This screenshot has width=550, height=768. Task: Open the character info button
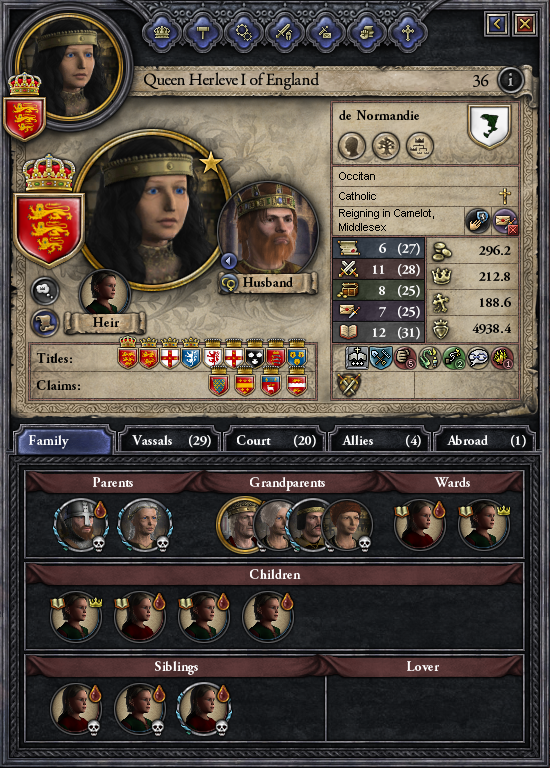(x=510, y=79)
